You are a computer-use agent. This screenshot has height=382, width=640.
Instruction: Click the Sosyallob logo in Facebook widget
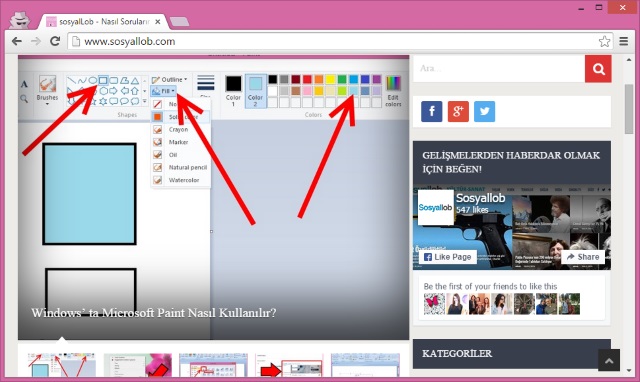[x=435, y=207]
